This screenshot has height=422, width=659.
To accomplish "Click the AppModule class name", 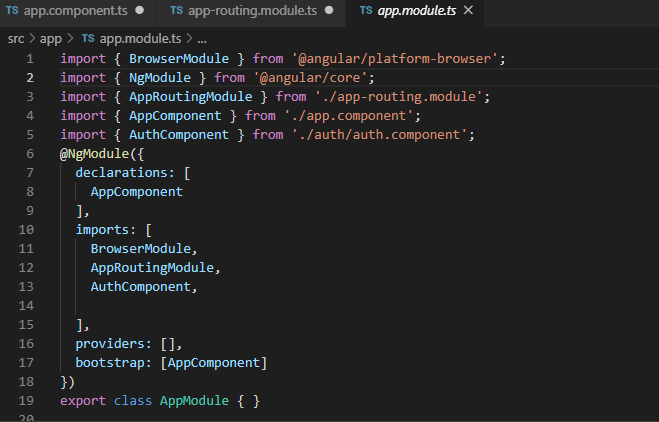I will [x=194, y=401].
